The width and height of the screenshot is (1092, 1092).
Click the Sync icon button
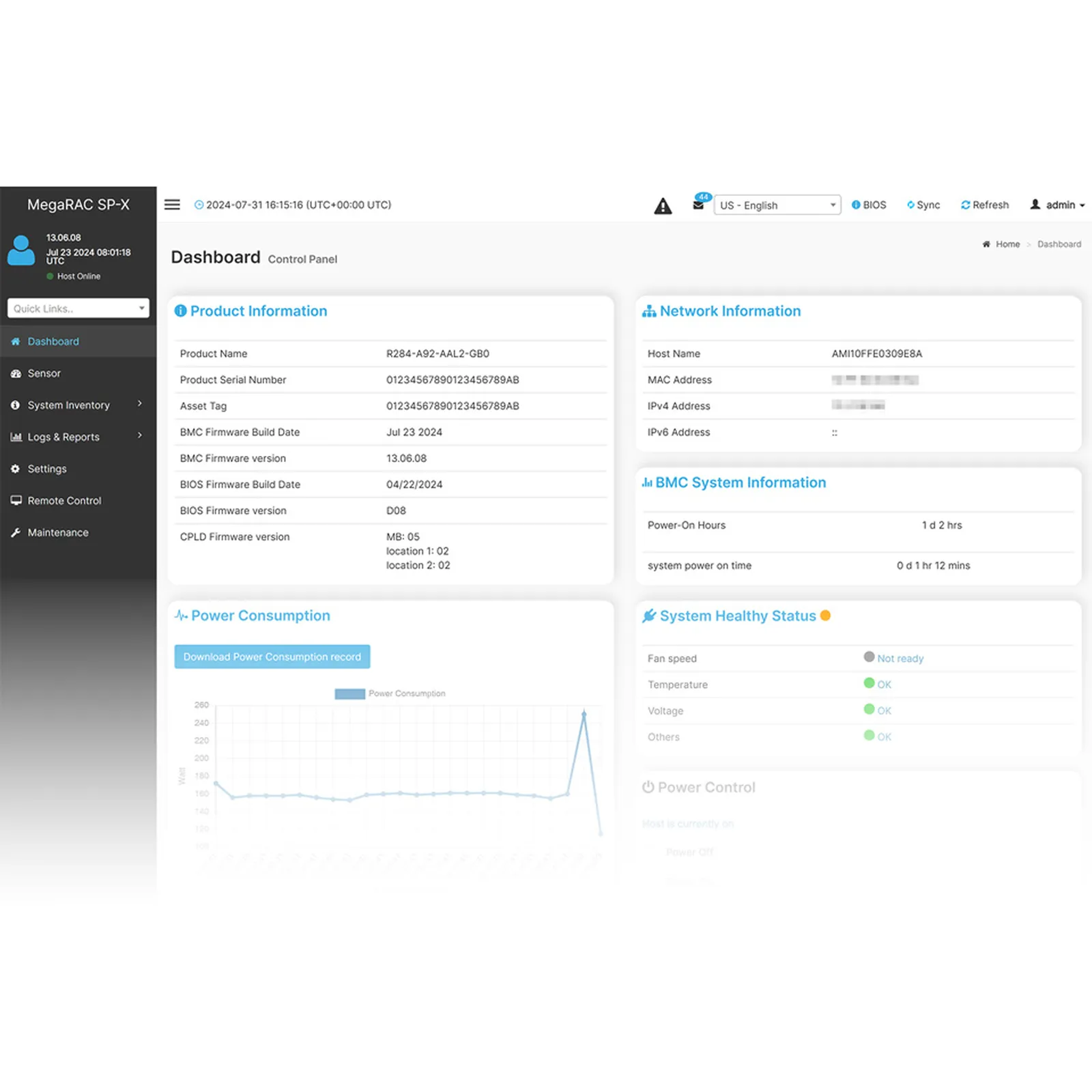(x=923, y=205)
